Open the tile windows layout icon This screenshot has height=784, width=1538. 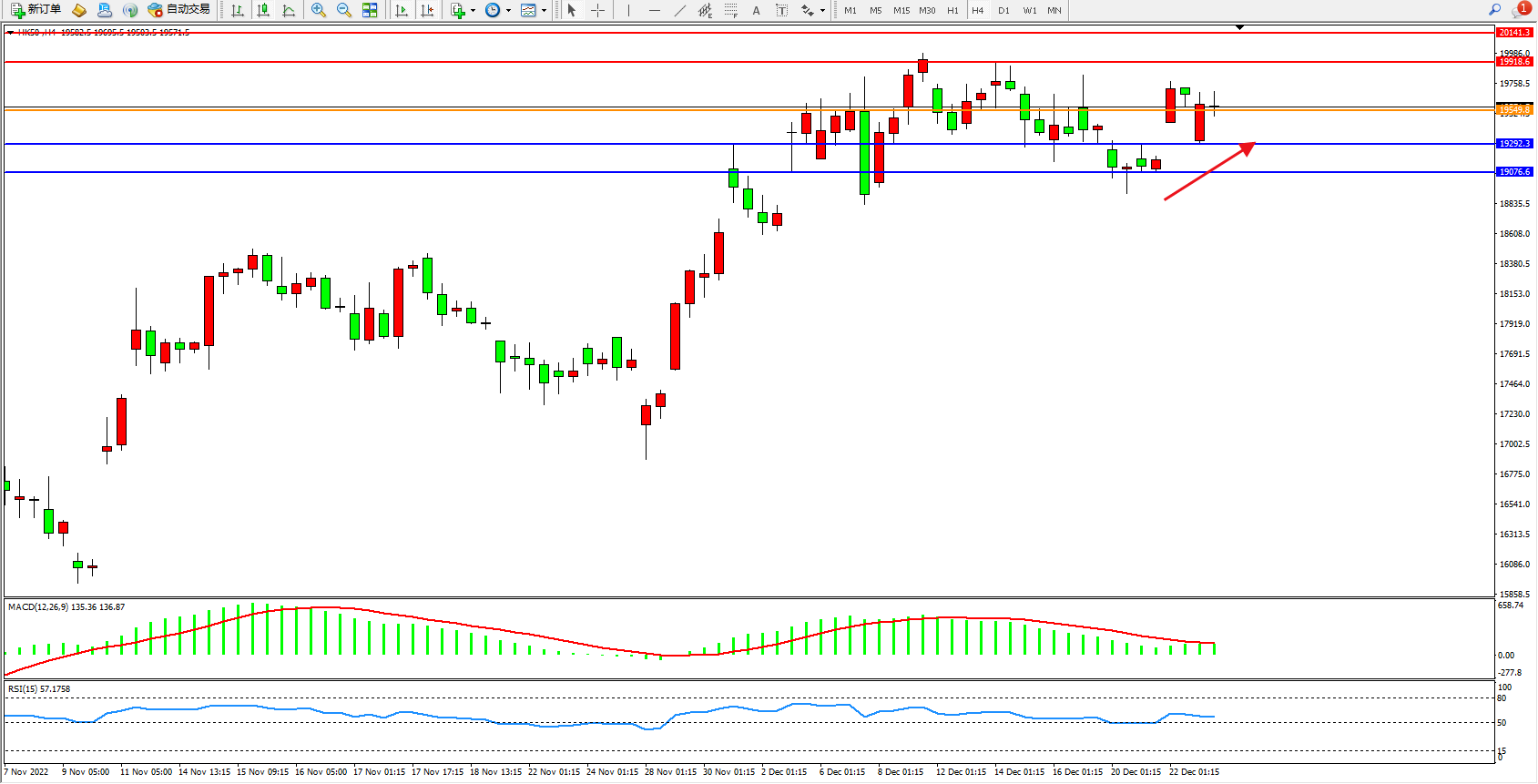click(370, 10)
